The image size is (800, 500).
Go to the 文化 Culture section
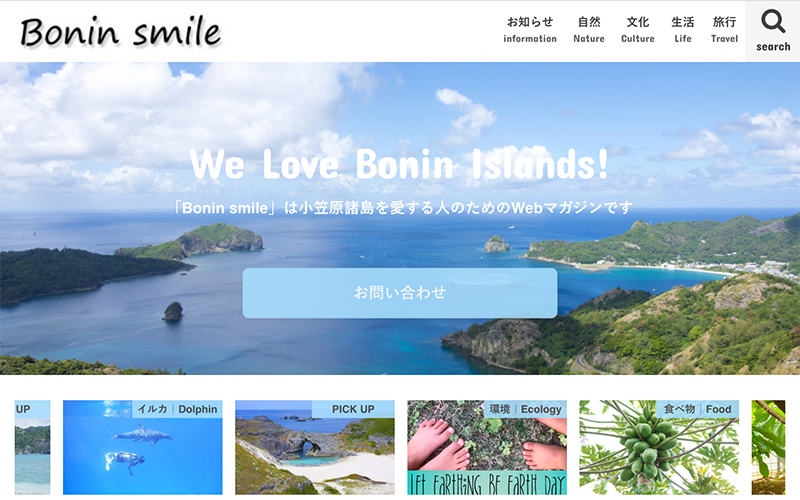click(638, 30)
